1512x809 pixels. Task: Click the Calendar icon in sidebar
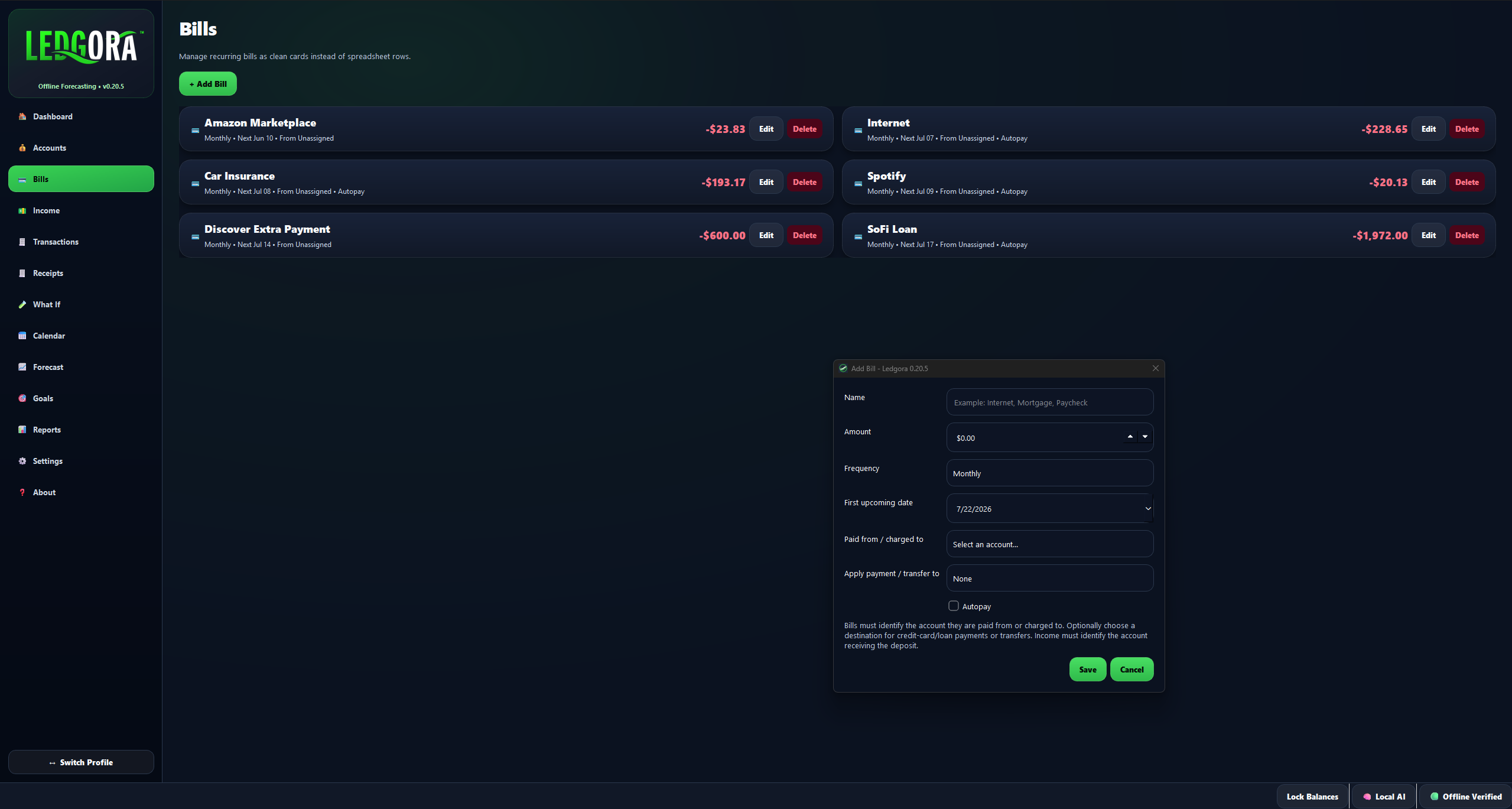coord(22,336)
